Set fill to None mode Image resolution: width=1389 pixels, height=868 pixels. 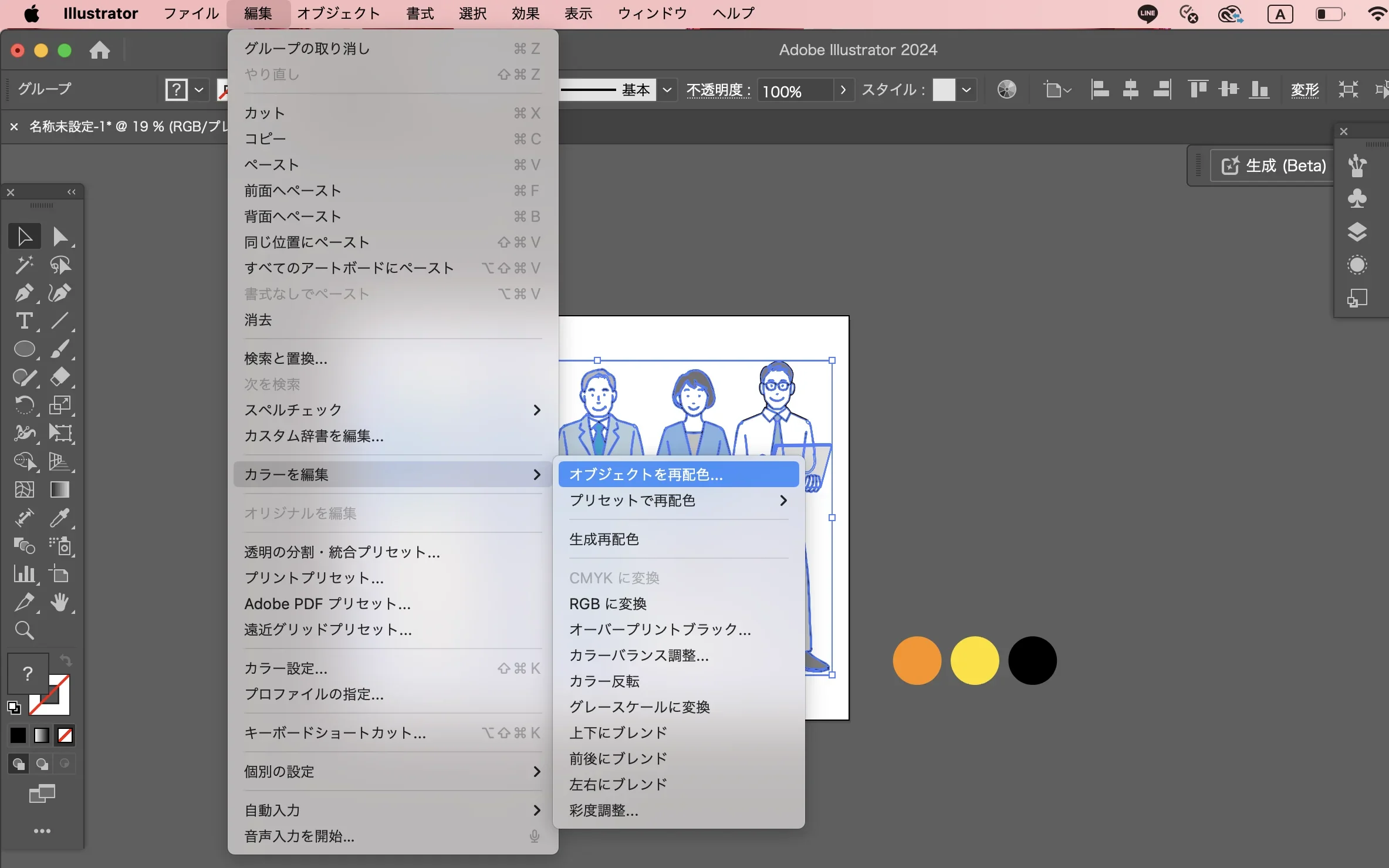point(65,735)
